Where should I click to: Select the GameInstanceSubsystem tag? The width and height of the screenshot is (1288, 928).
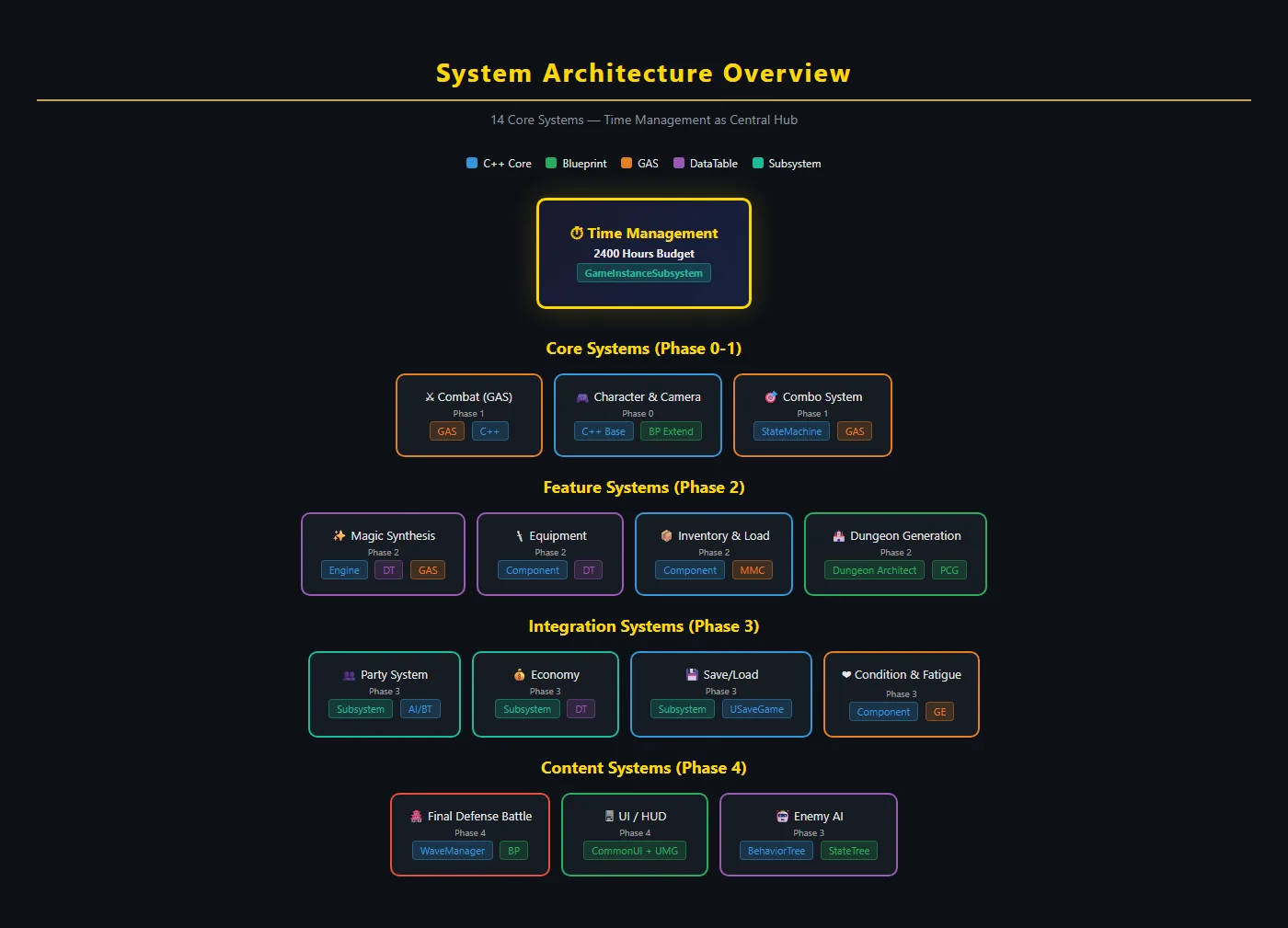(643, 273)
